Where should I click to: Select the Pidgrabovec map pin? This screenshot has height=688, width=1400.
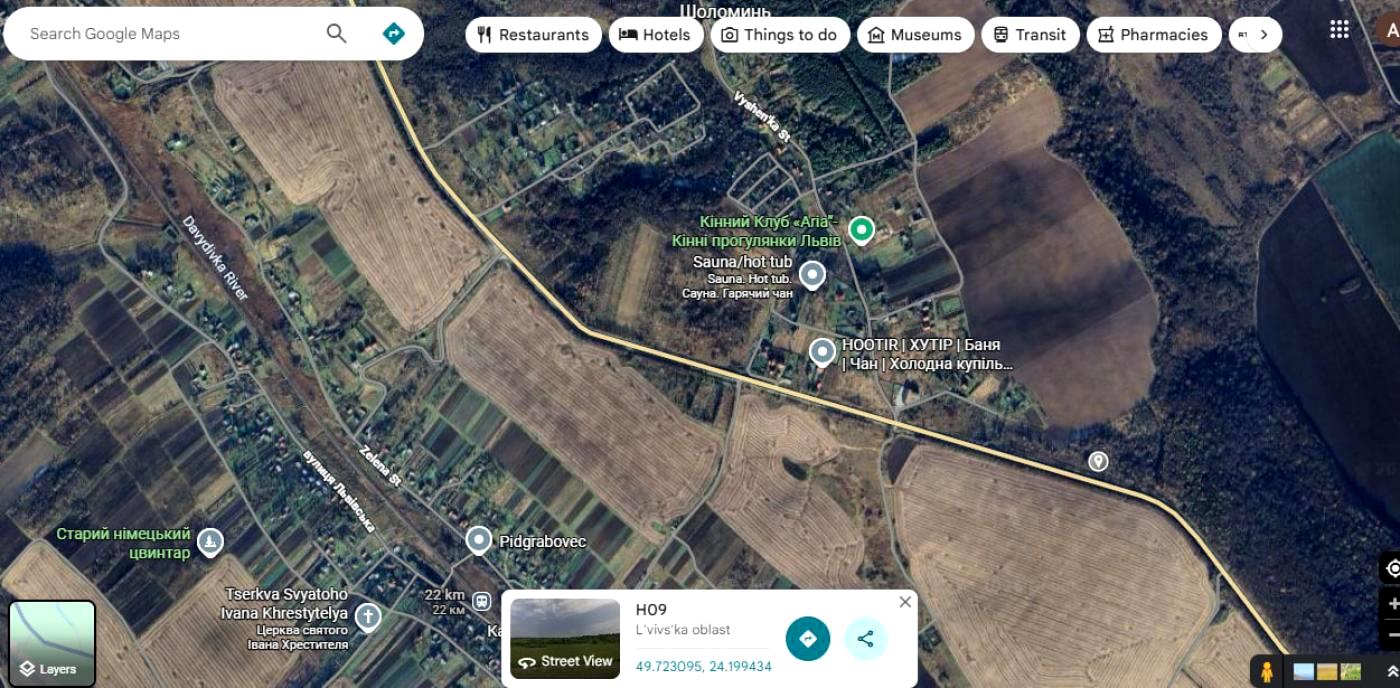coord(479,540)
